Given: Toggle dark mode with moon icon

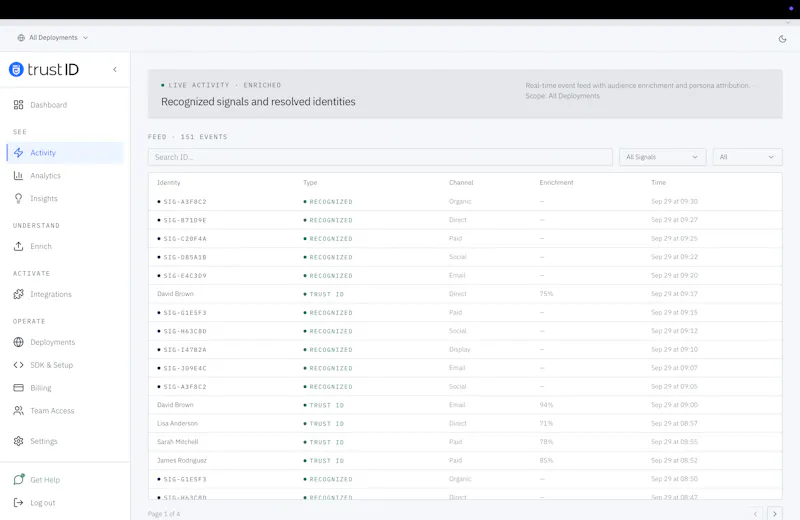Looking at the screenshot, I should tap(782, 39).
